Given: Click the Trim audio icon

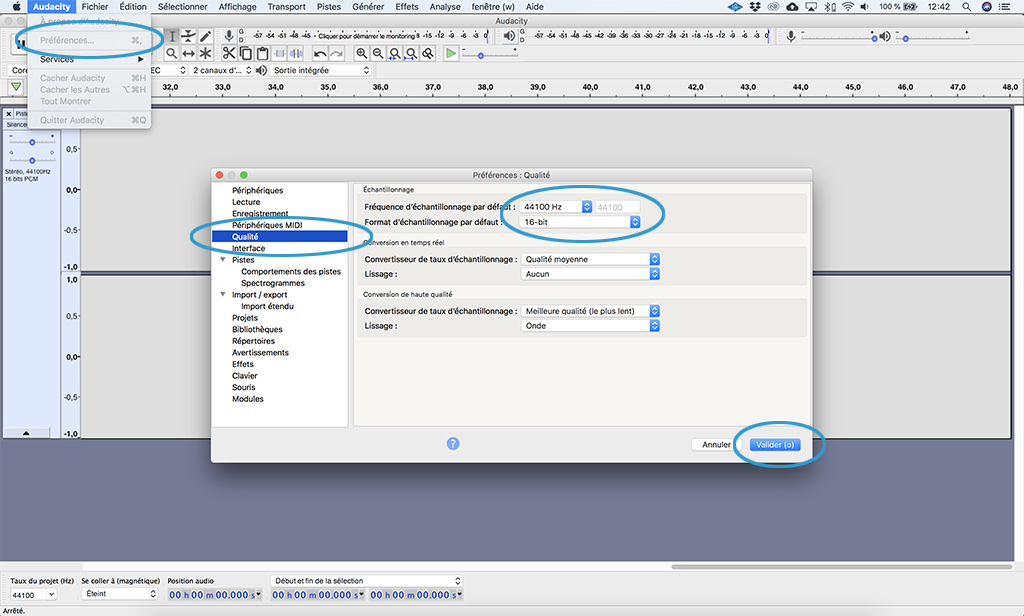Looking at the screenshot, I should pyautogui.click(x=279, y=54).
